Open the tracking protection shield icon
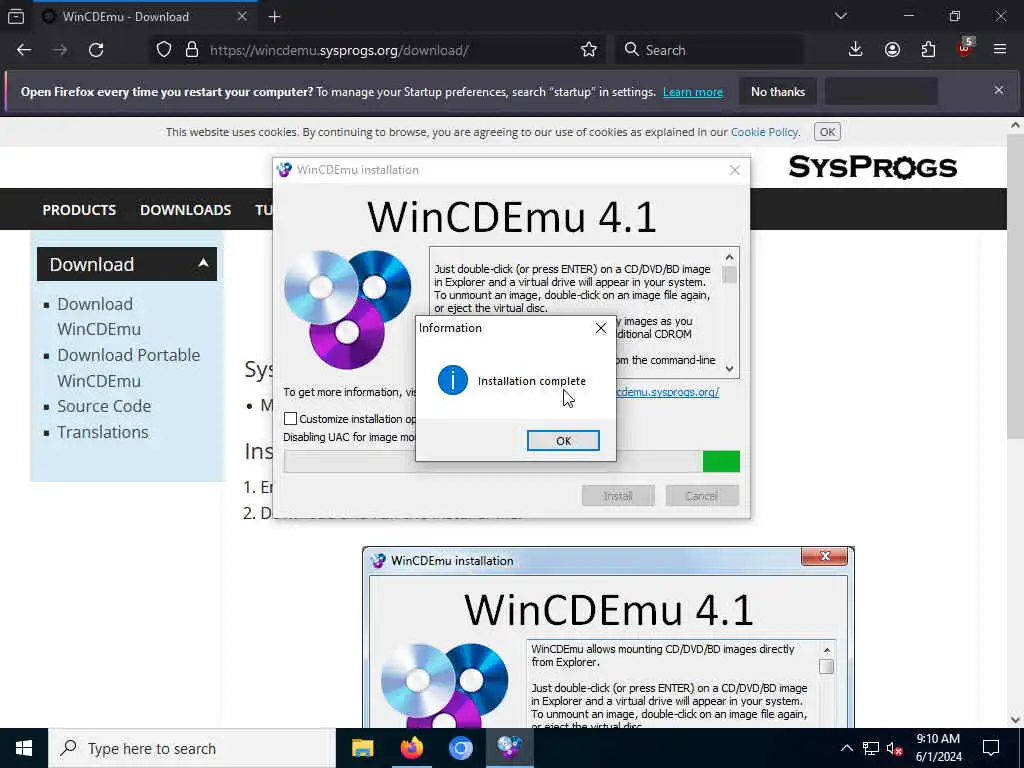 tap(164, 50)
